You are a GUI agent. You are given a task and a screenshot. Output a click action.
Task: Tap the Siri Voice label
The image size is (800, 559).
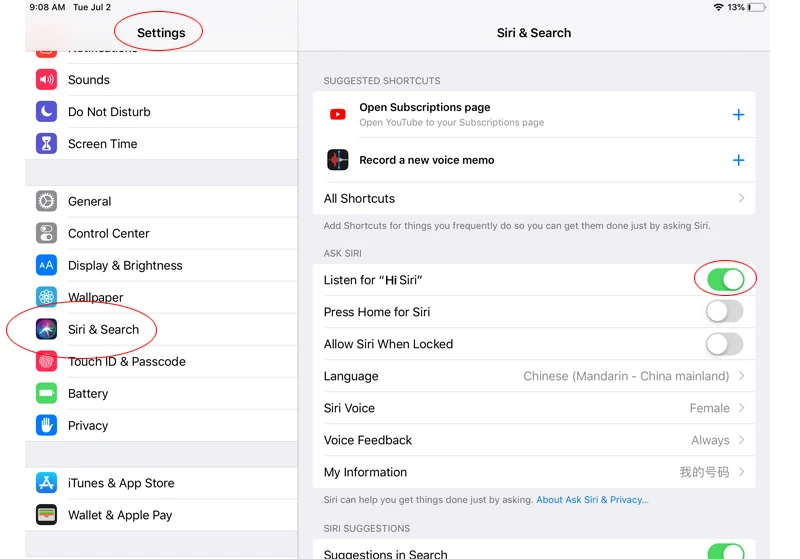tap(349, 408)
